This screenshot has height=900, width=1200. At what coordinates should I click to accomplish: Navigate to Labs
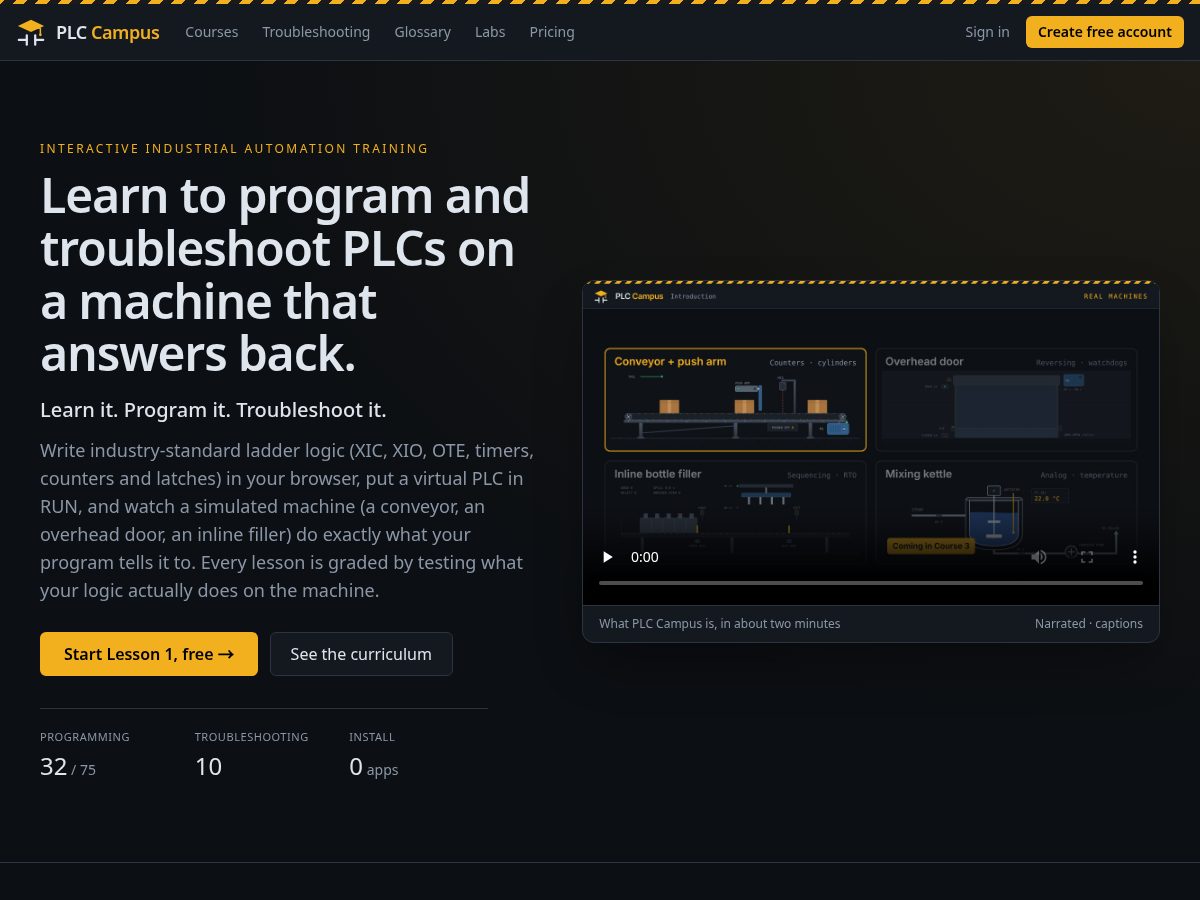pyautogui.click(x=490, y=32)
